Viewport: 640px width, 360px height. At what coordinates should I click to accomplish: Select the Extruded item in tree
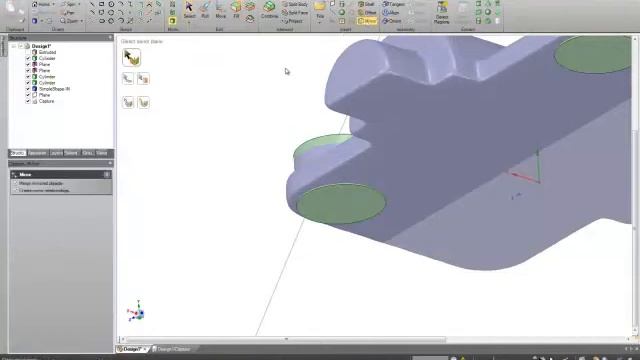tap(47, 52)
